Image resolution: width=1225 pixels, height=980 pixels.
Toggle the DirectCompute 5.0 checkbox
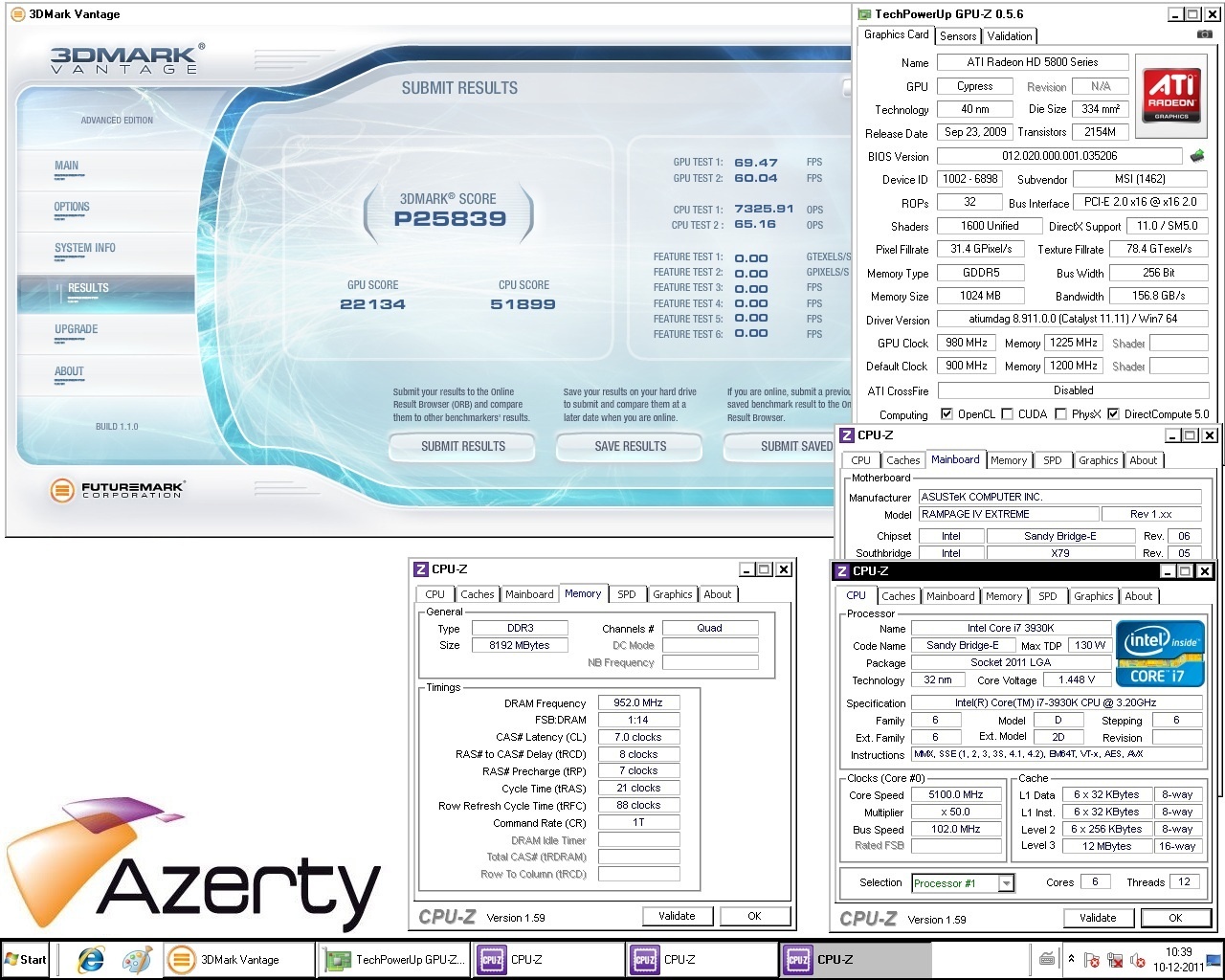click(1113, 414)
